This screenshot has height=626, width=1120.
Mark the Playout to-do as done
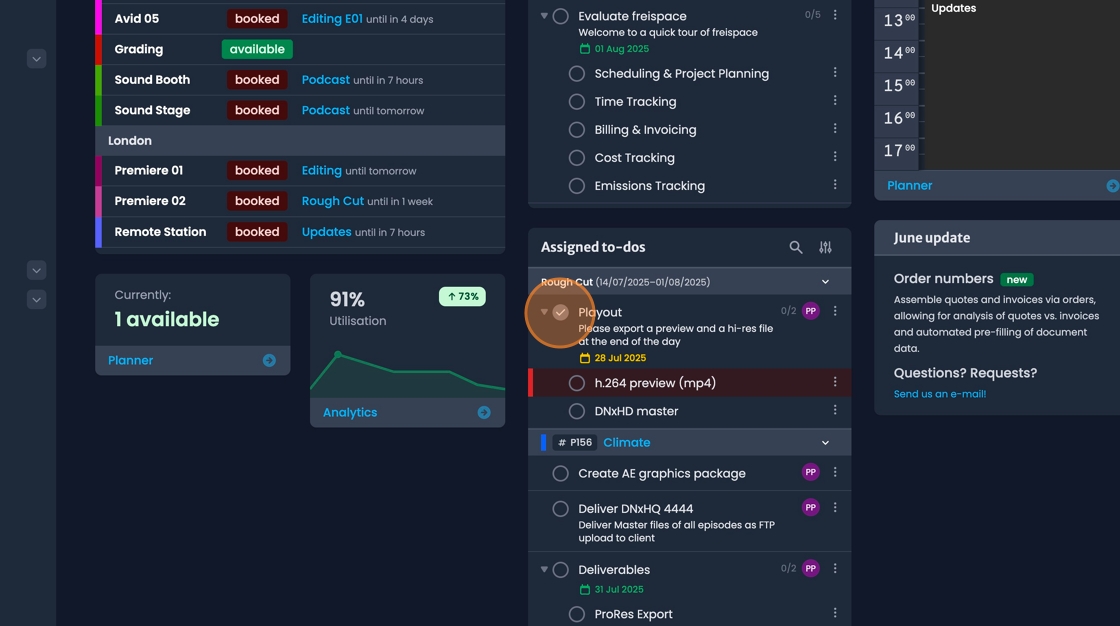click(561, 312)
